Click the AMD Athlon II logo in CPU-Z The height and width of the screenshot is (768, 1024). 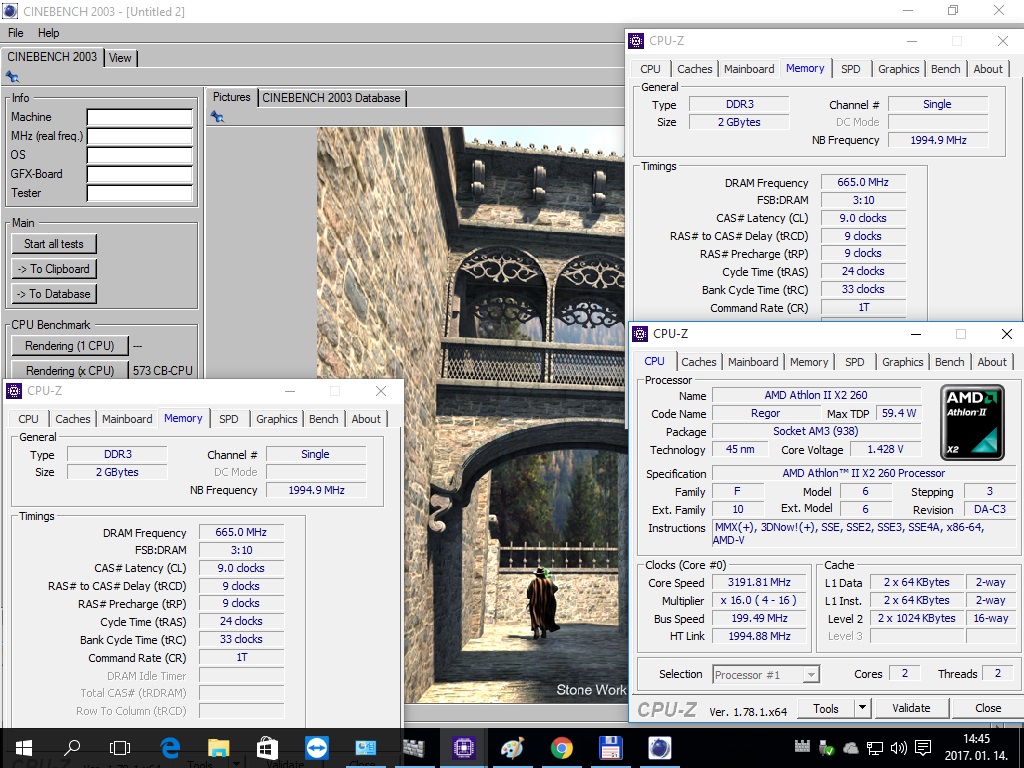point(972,423)
